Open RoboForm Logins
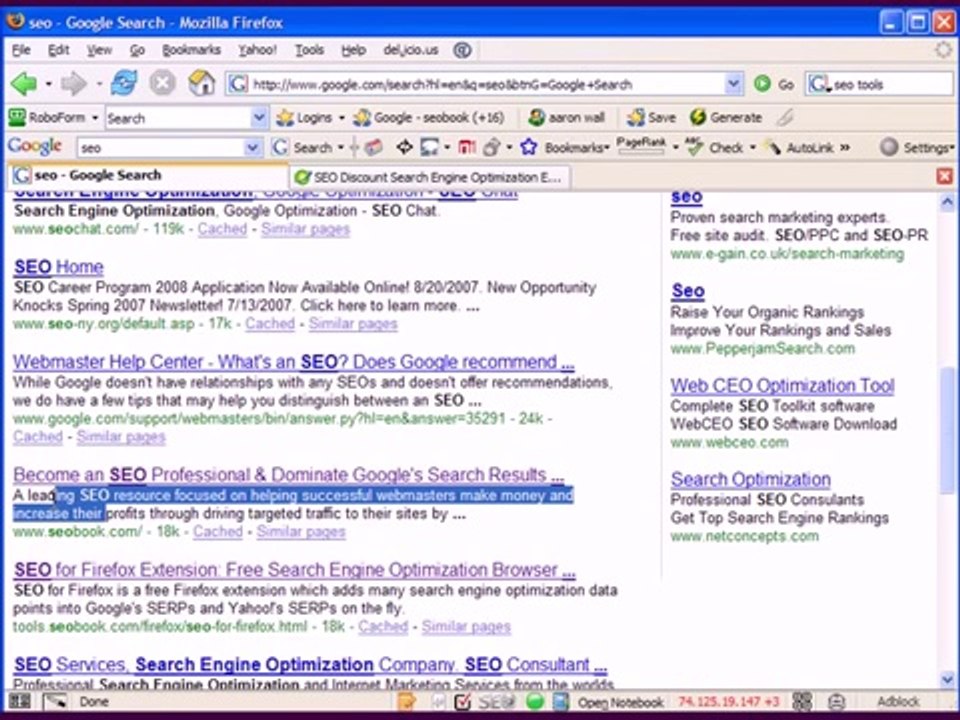This screenshot has height=720, width=960. coord(304,118)
